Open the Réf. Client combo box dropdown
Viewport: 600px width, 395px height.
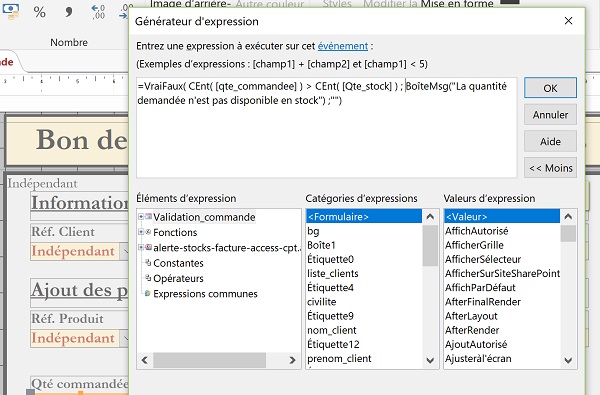[x=125, y=251]
